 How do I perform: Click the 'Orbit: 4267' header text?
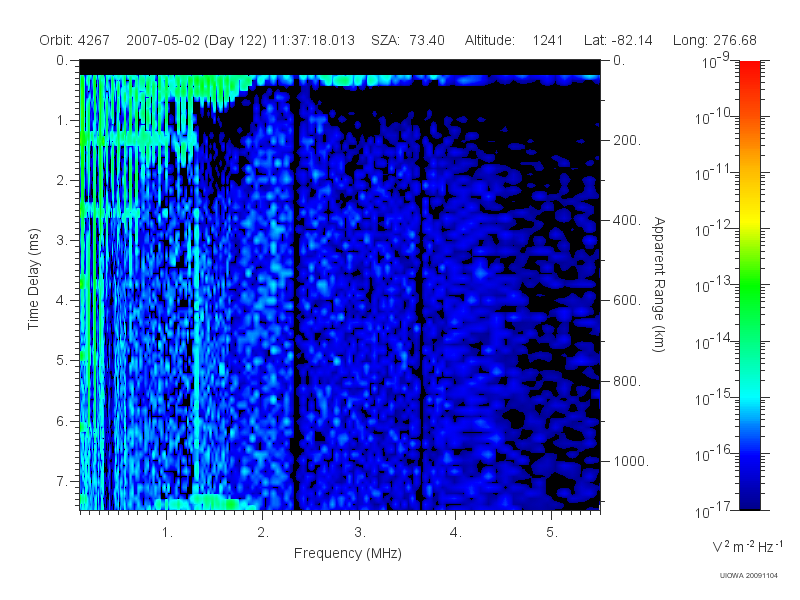pos(74,40)
